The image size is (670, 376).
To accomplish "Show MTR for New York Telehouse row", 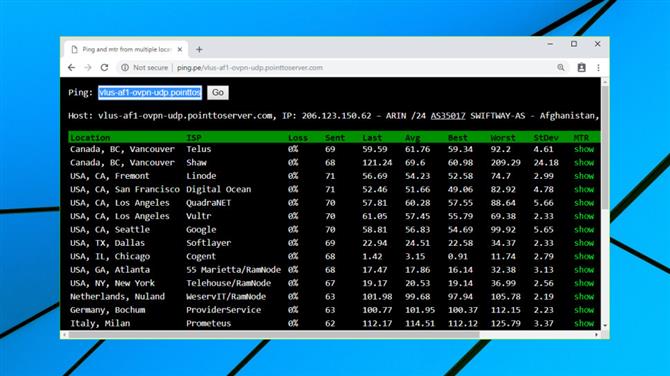I will [x=584, y=283].
